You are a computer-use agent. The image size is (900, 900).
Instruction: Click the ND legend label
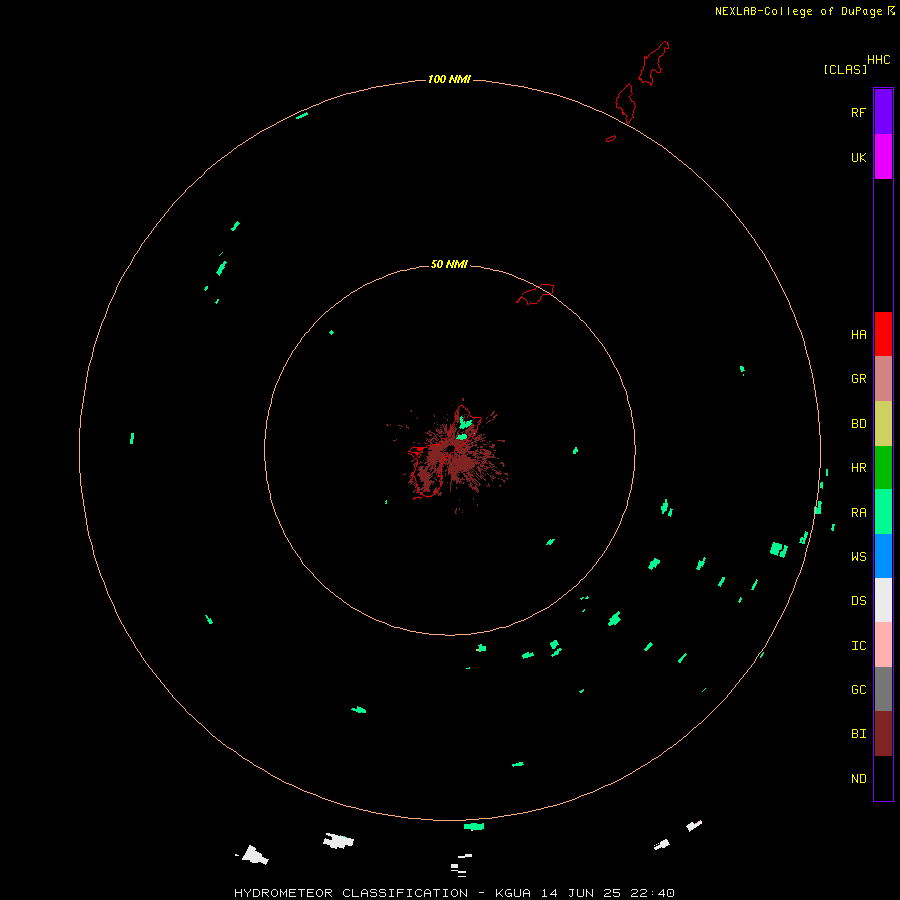(858, 778)
